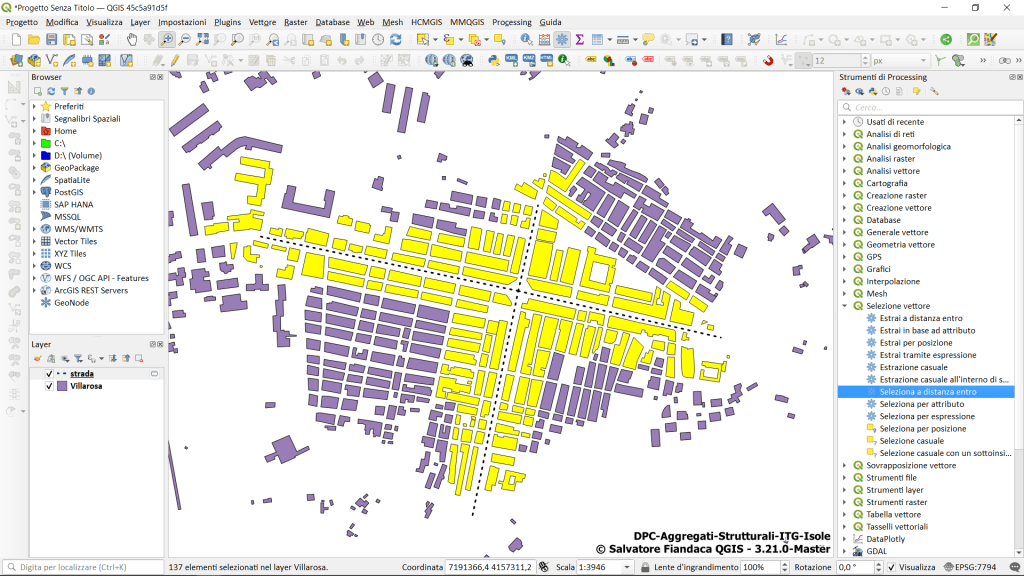The width and height of the screenshot is (1024, 576).
Task: Open the Python console icon
Action: tap(494, 60)
